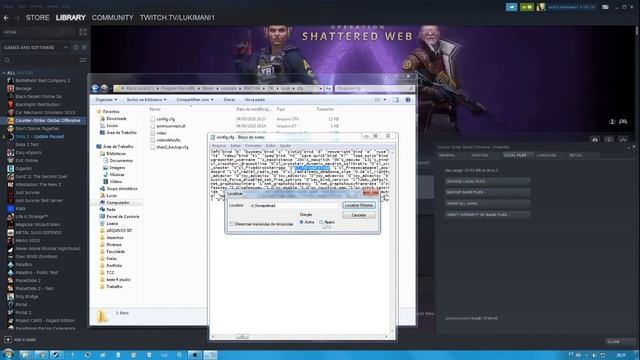
Task: Click the home icon above Properties window
Action: (x=595, y=140)
